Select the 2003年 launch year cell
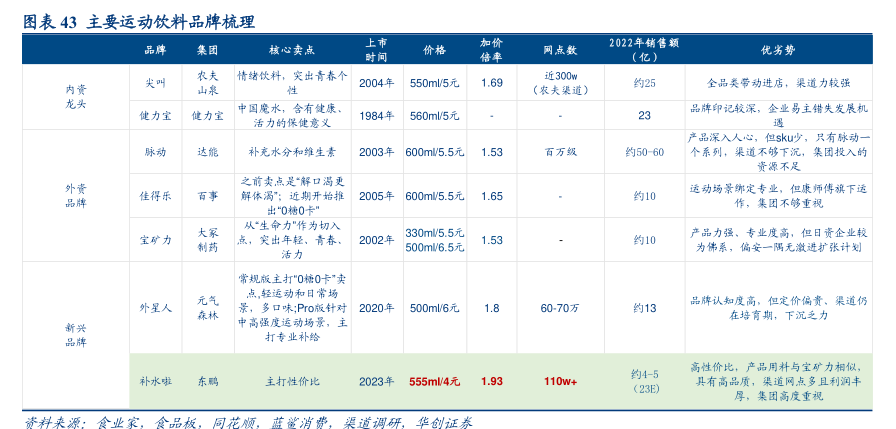The width and height of the screenshot is (896, 429). (377, 152)
